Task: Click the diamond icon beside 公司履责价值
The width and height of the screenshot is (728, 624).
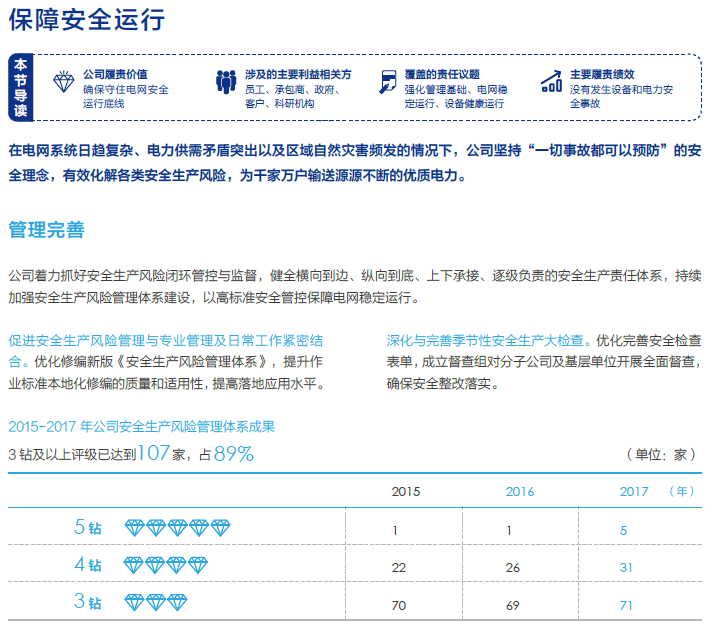Action: click(x=63, y=82)
